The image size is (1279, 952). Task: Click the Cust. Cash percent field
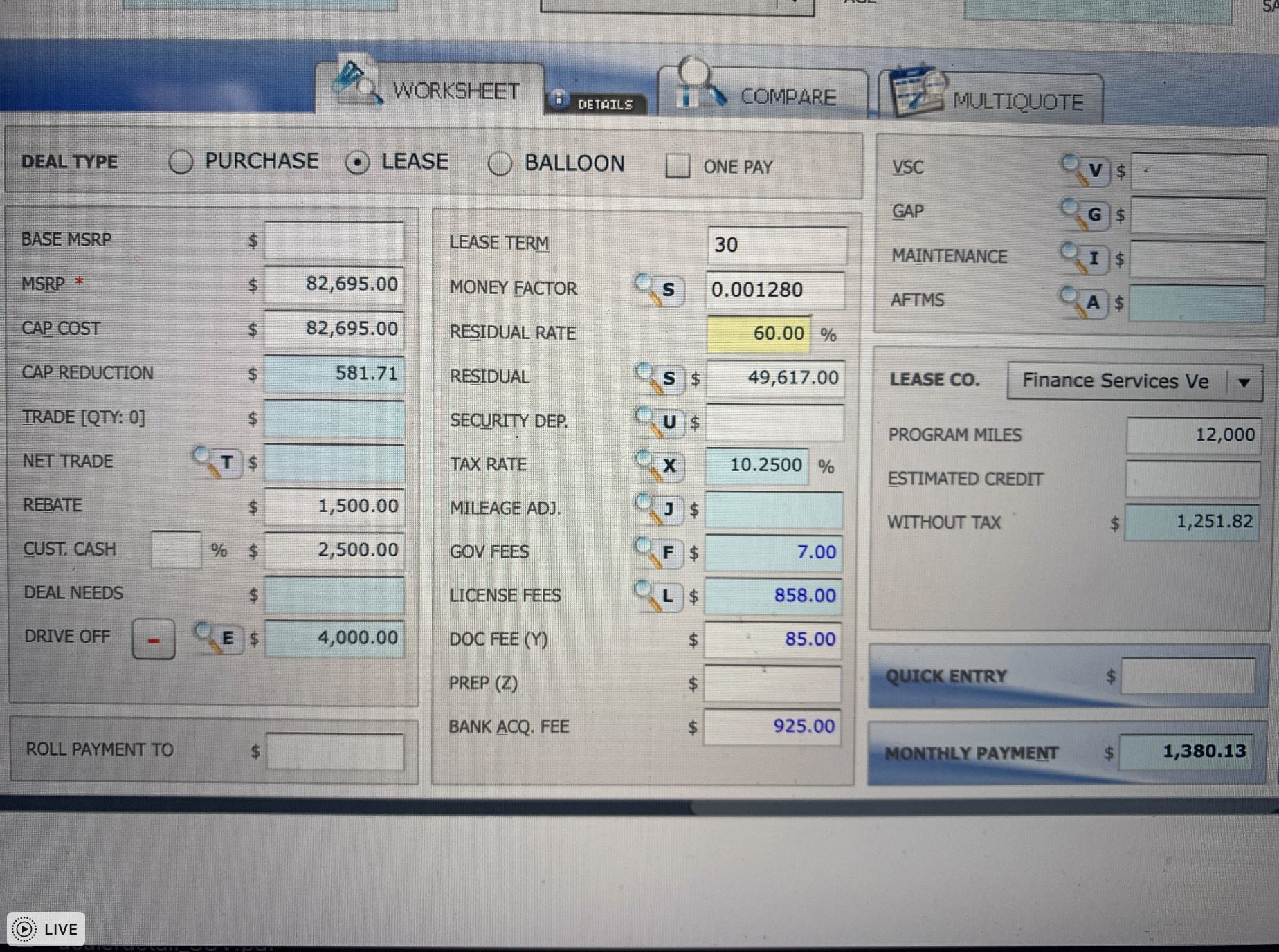coord(176,550)
